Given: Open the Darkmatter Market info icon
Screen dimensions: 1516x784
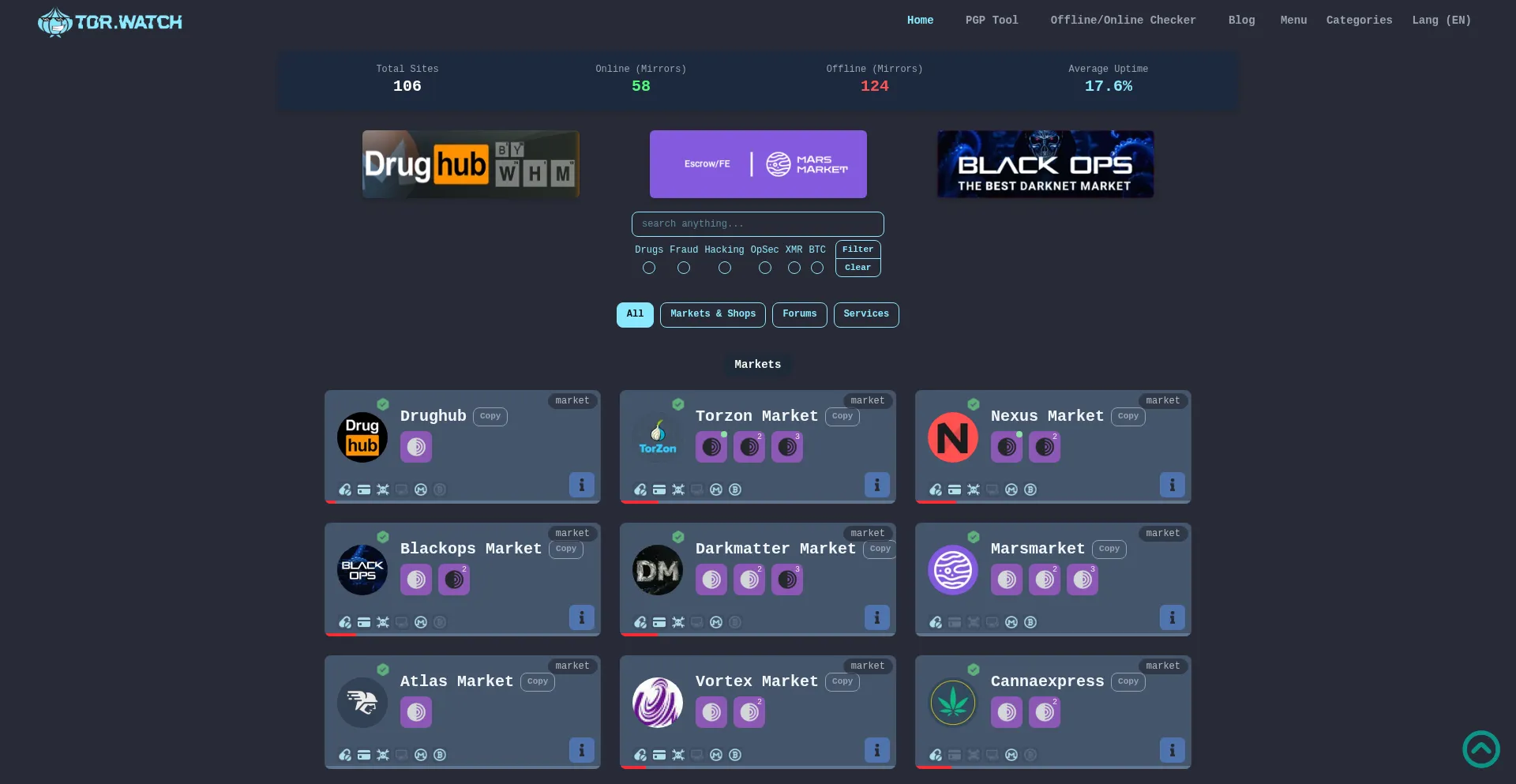Looking at the screenshot, I should 876,617.
